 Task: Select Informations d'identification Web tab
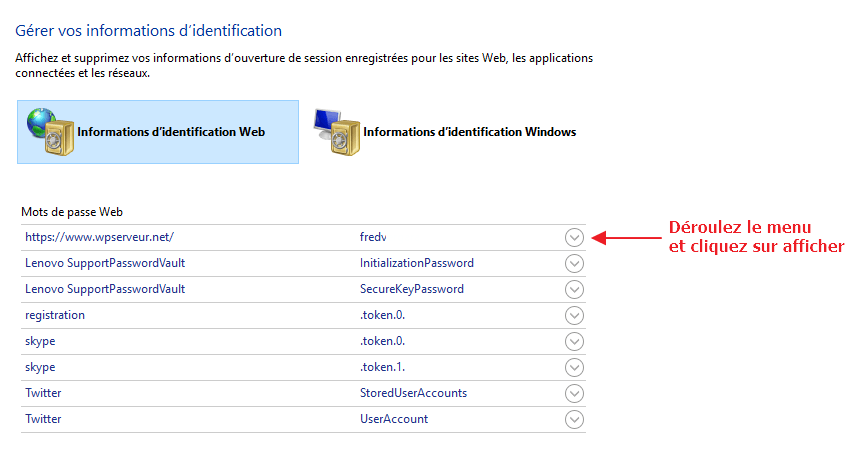point(171,132)
